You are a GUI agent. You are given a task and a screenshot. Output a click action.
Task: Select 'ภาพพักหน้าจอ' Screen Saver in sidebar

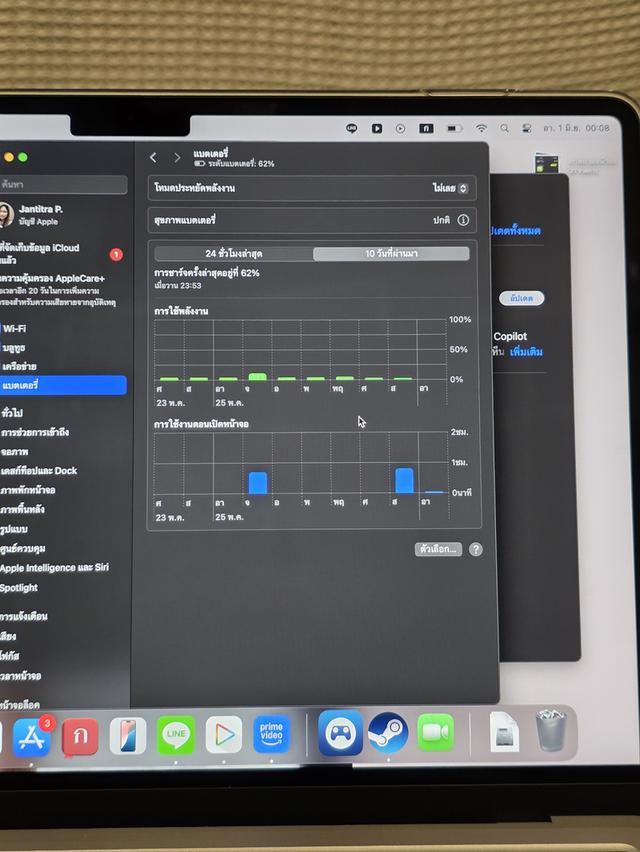[x=63, y=490]
